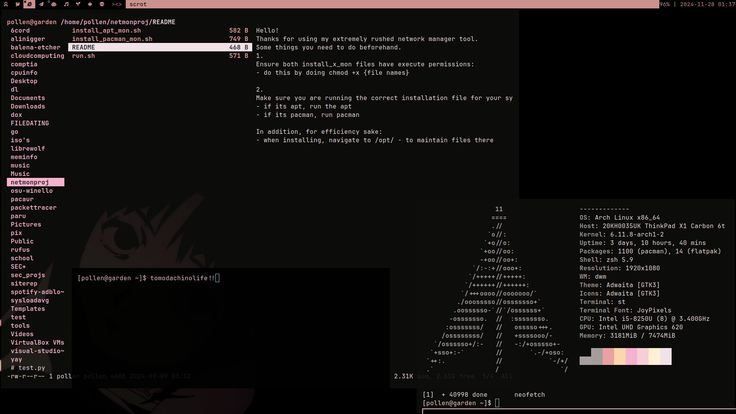Click the Arch logo ASCII art in neofetch
Image resolution: width=736 pixels, height=414 pixels.
click(498, 290)
